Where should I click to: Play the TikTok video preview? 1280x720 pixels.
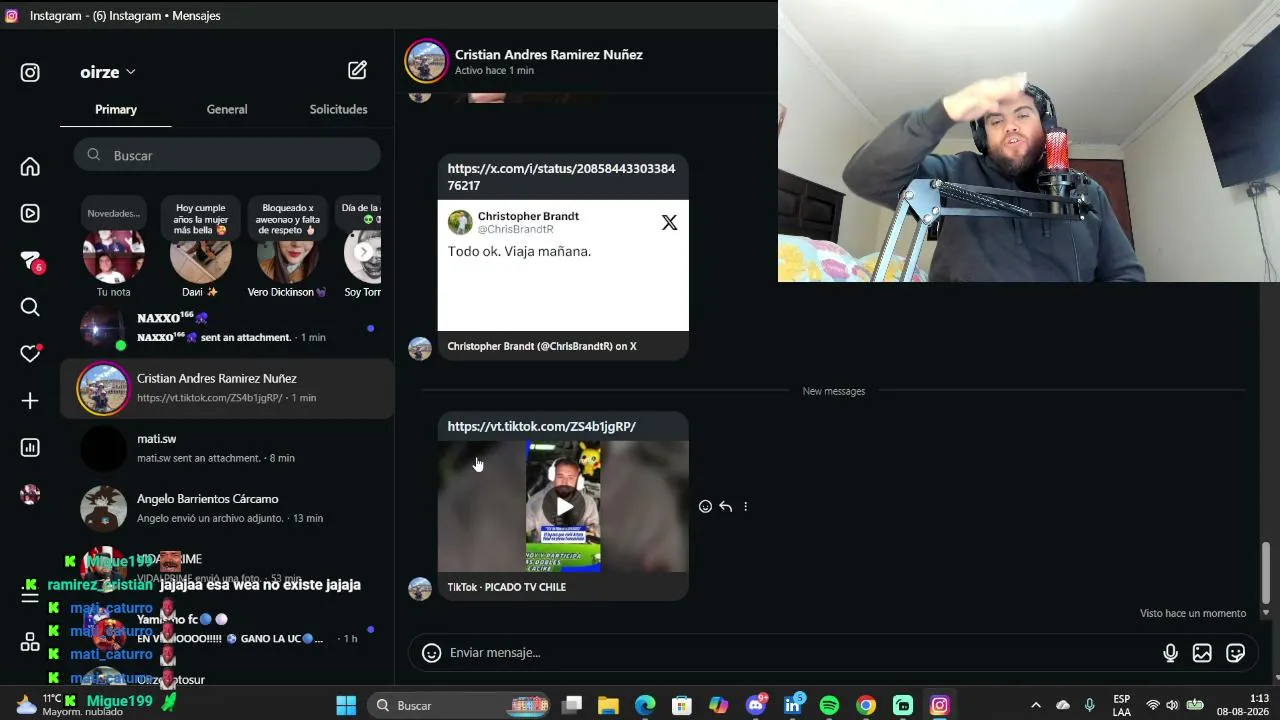[x=564, y=507]
